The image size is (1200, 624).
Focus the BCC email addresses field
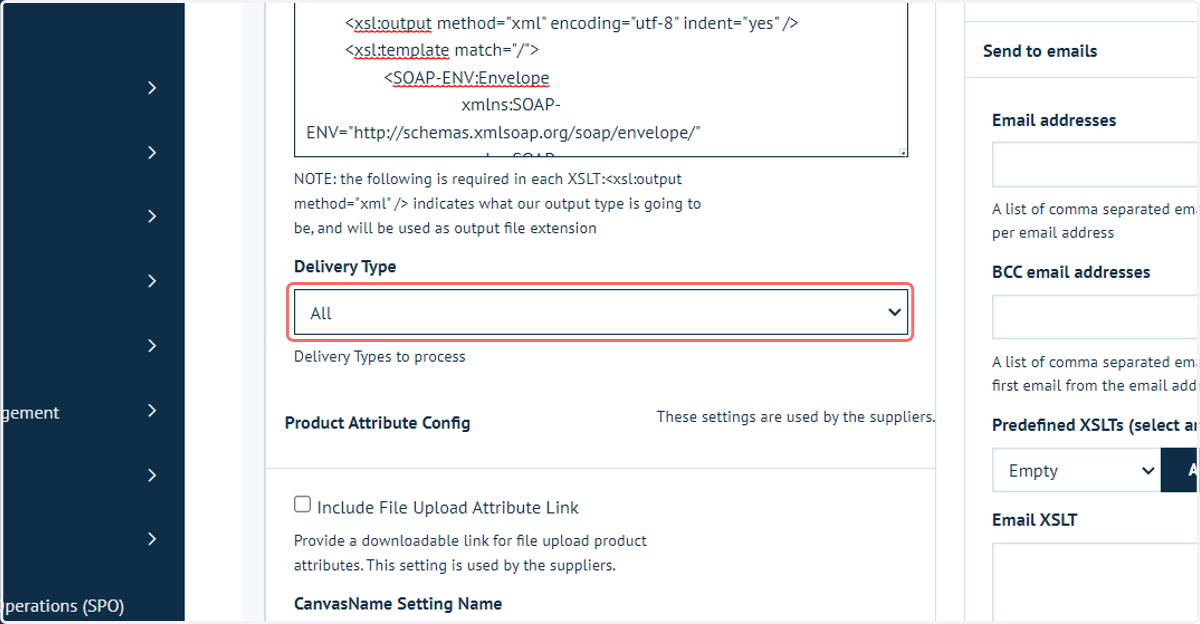(1096, 317)
